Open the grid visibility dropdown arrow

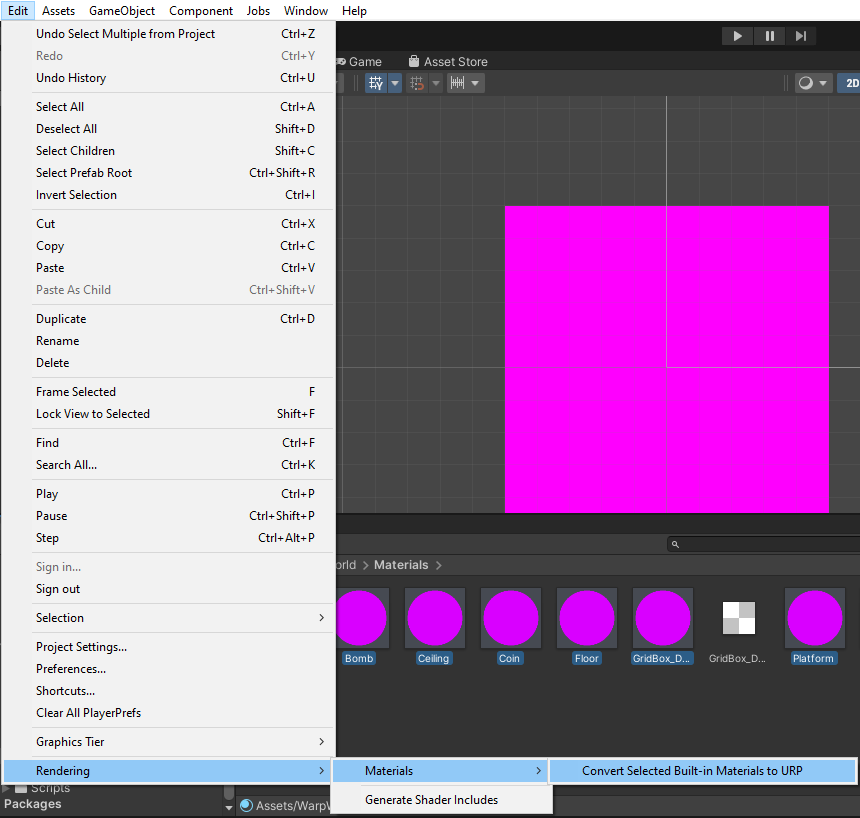(395, 83)
